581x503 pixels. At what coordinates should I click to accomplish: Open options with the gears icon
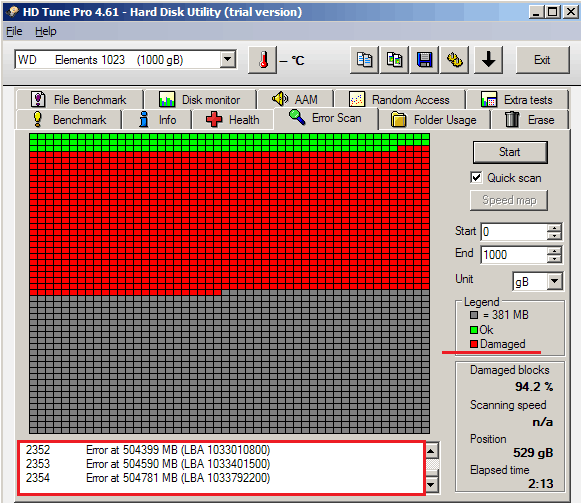tap(455, 60)
